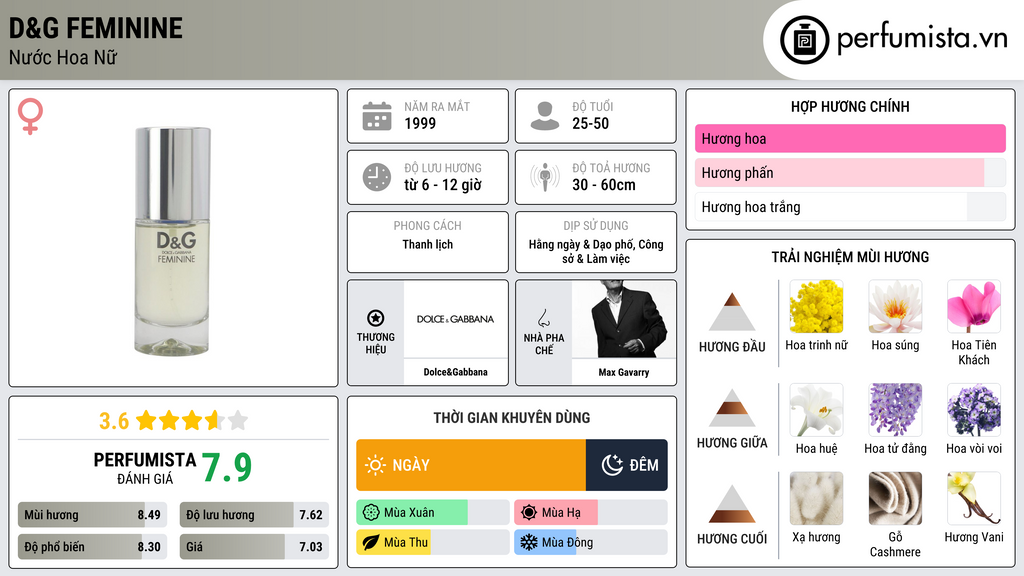Click the Dolce & Gabbana brand logo
This screenshot has width=1024, height=576.
coord(455,319)
